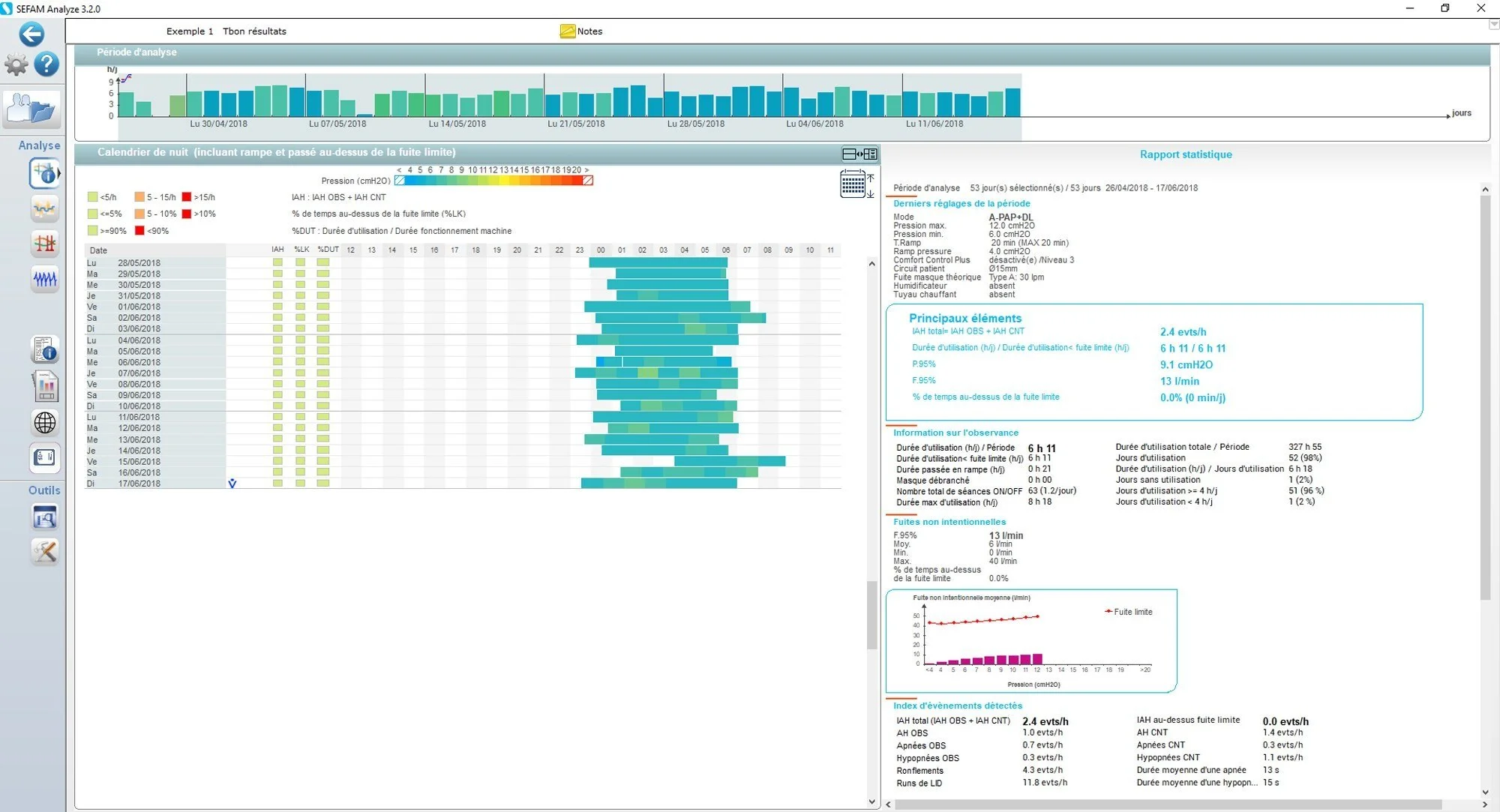Click the calendar expand/collapse icon

point(856,184)
